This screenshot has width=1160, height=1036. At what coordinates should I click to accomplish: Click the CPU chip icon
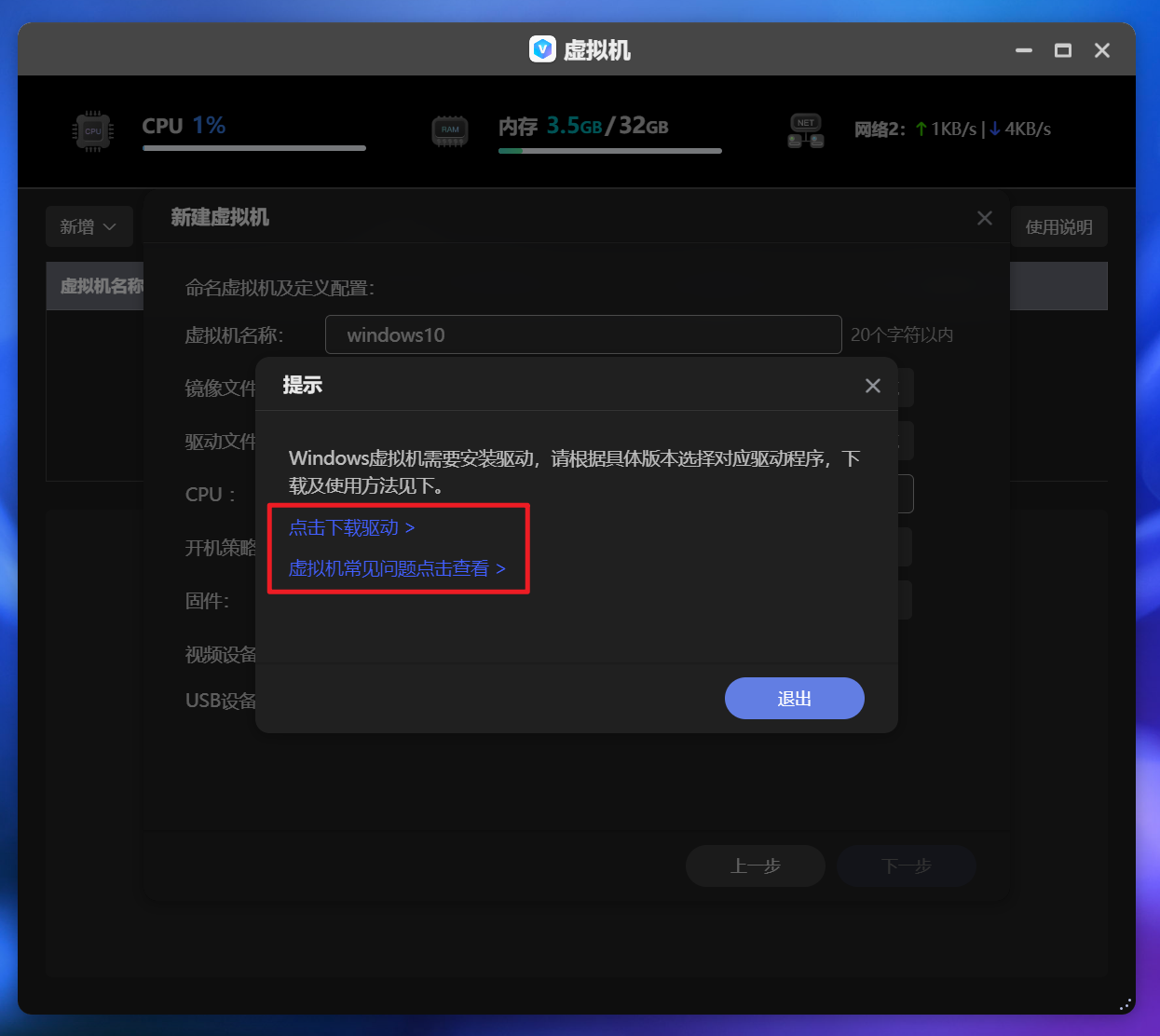93,131
